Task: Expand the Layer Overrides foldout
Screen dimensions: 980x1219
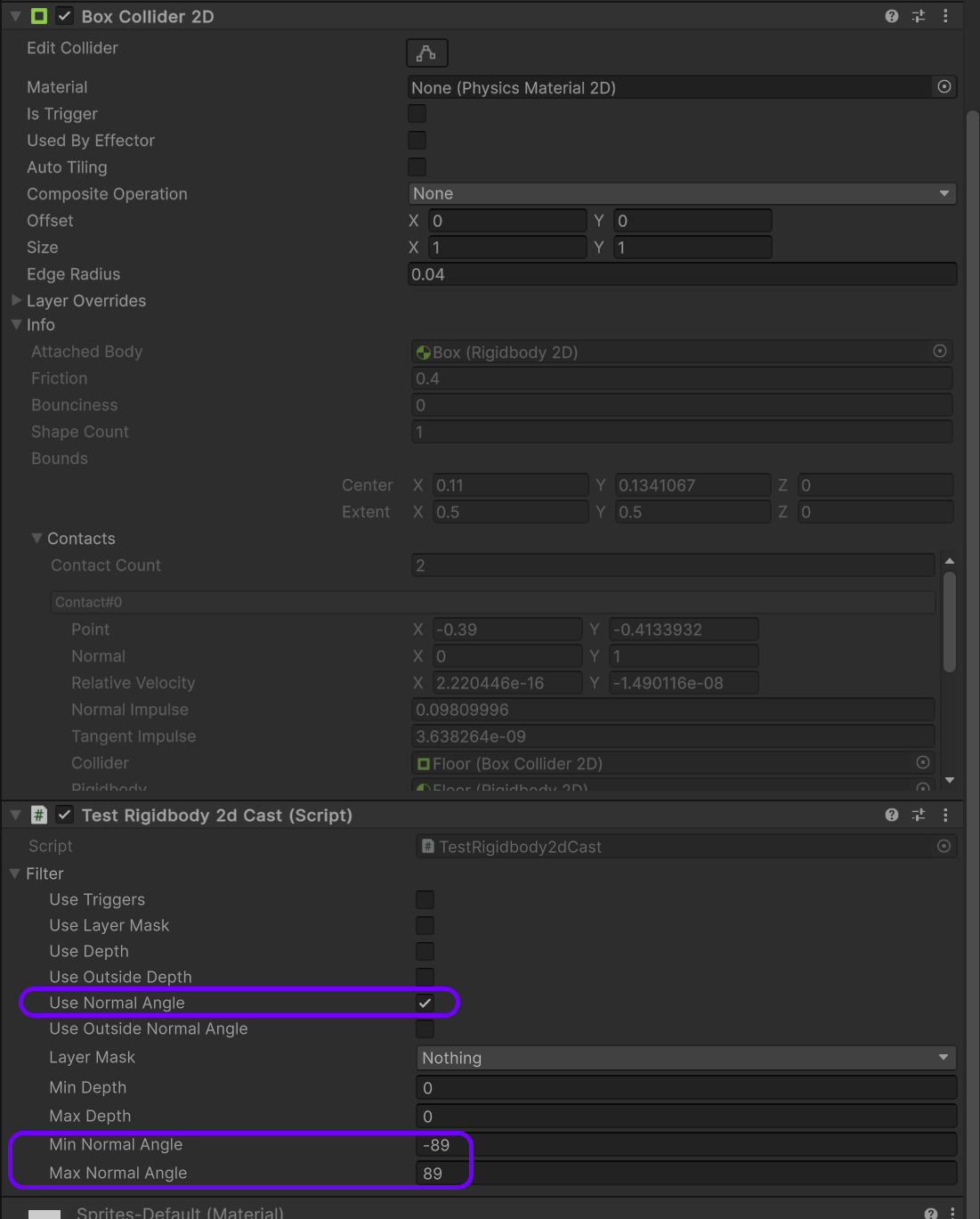Action: 16,300
